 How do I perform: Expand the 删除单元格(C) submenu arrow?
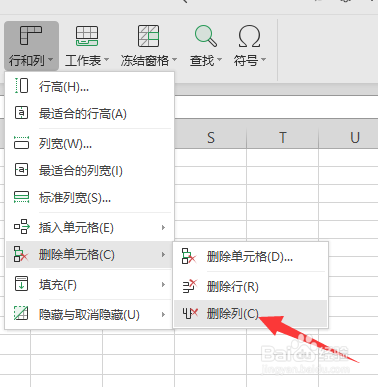163,255
